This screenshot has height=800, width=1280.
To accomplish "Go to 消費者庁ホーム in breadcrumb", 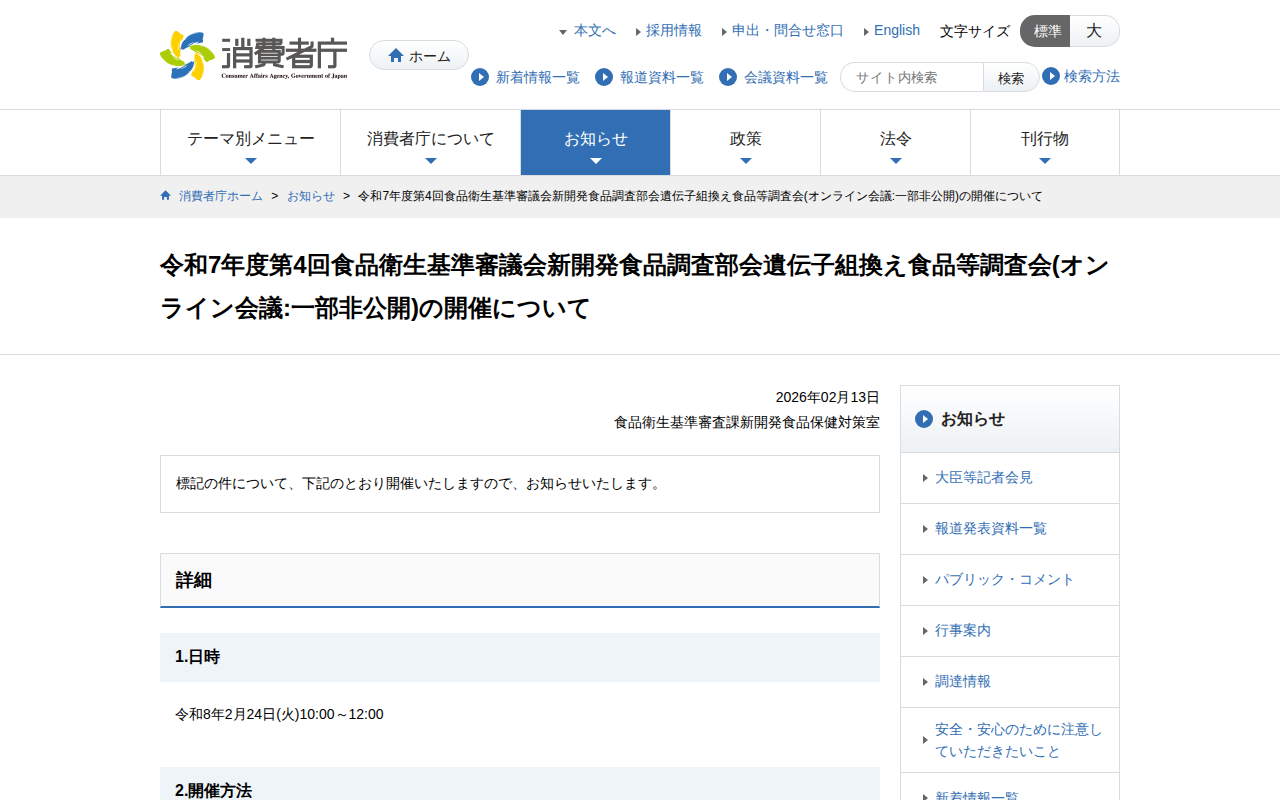I will (221, 196).
